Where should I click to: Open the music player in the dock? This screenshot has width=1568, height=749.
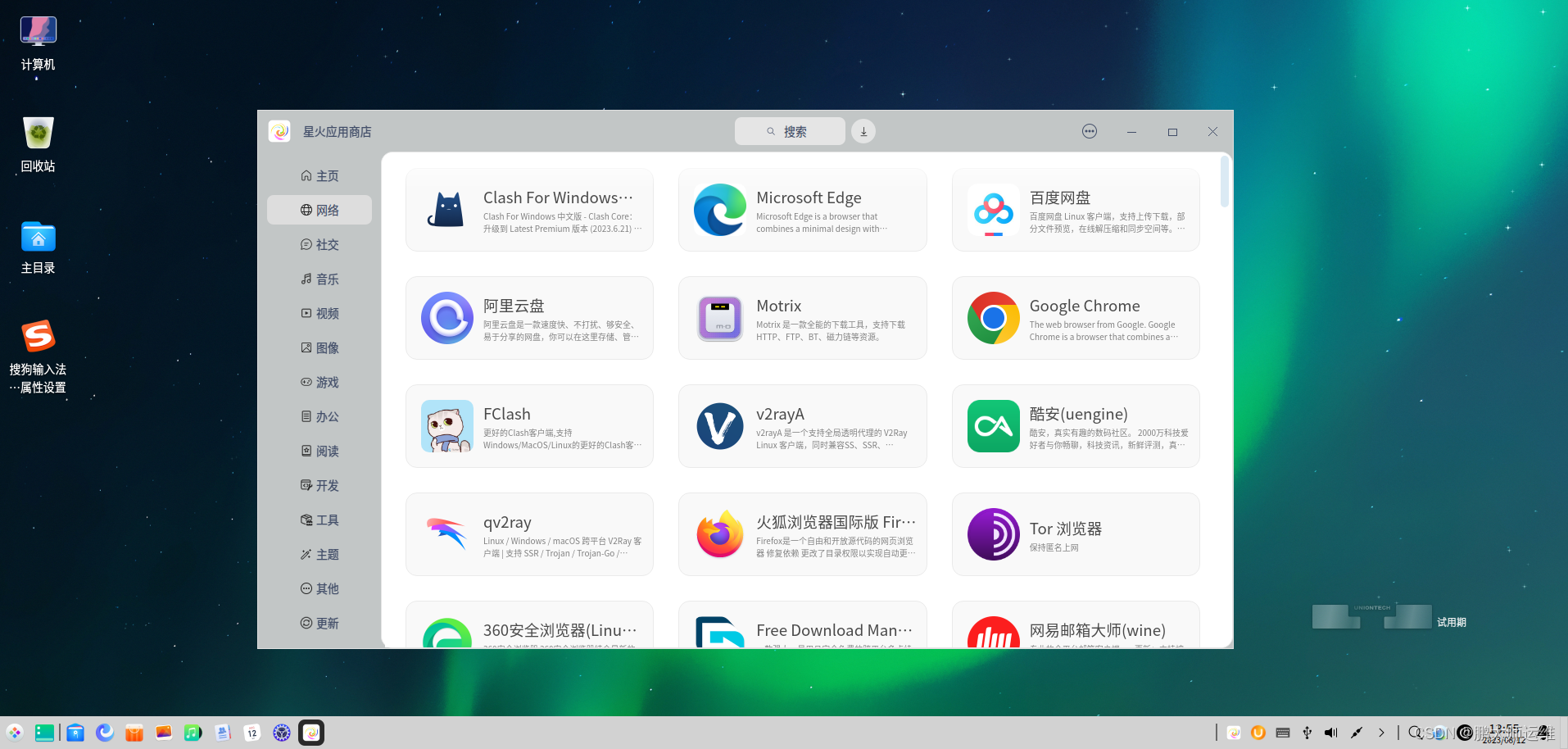[193, 733]
